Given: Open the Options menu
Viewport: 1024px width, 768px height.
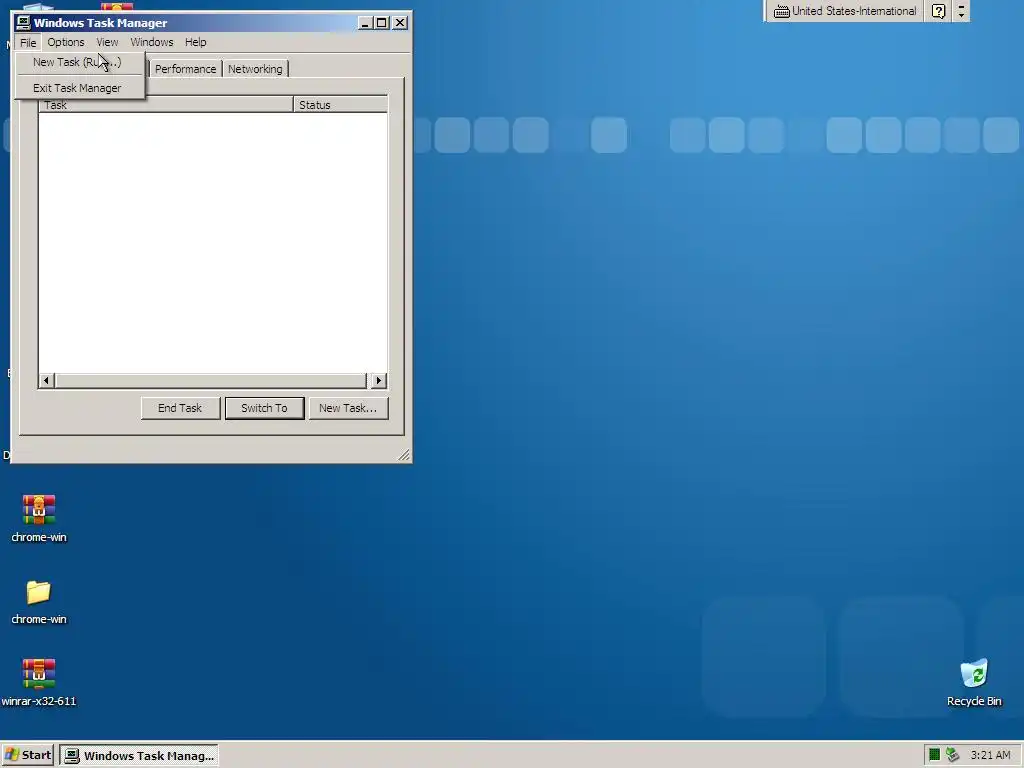Looking at the screenshot, I should click(66, 42).
